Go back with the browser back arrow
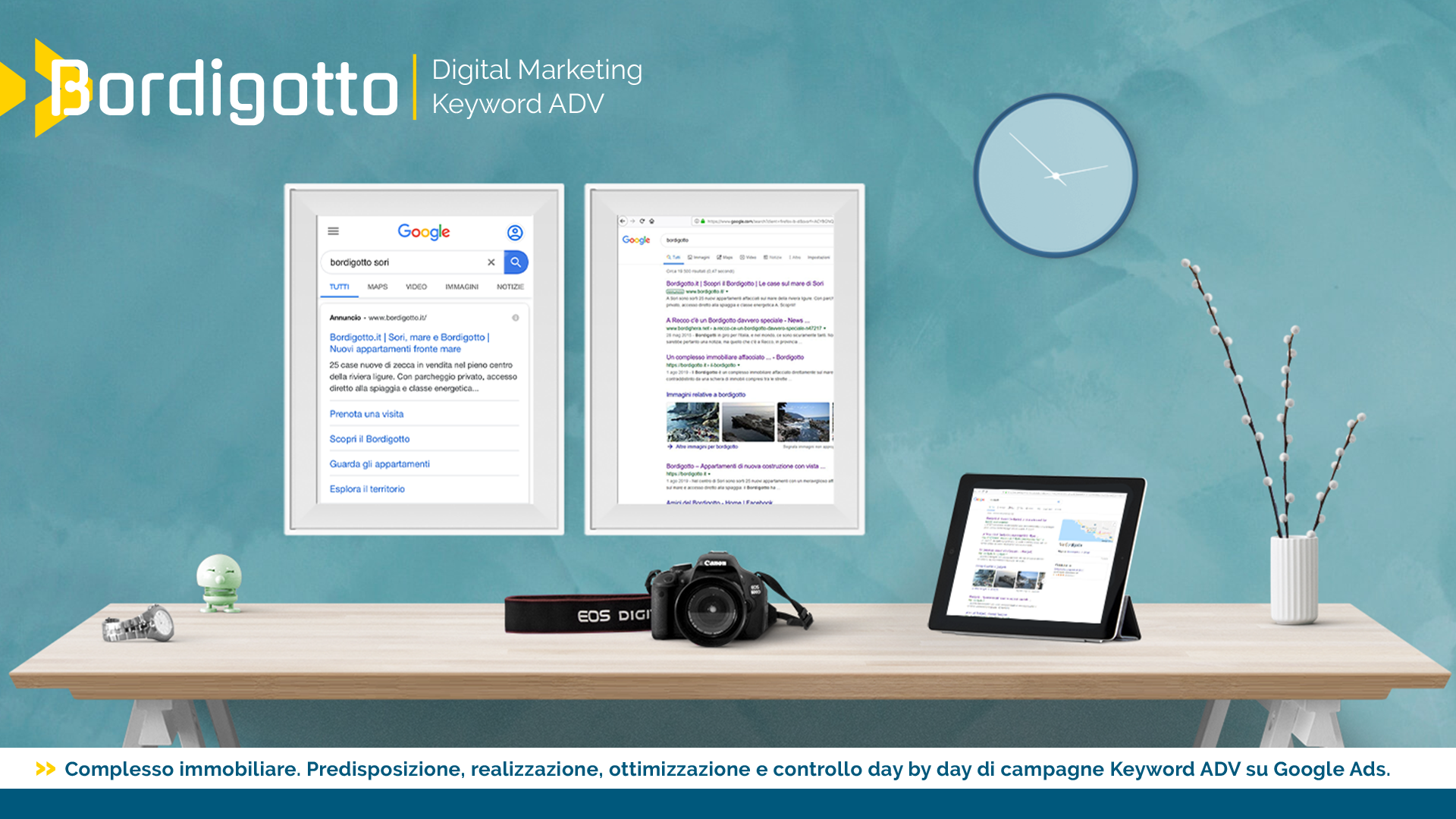This screenshot has width=1456, height=819. pos(623,221)
